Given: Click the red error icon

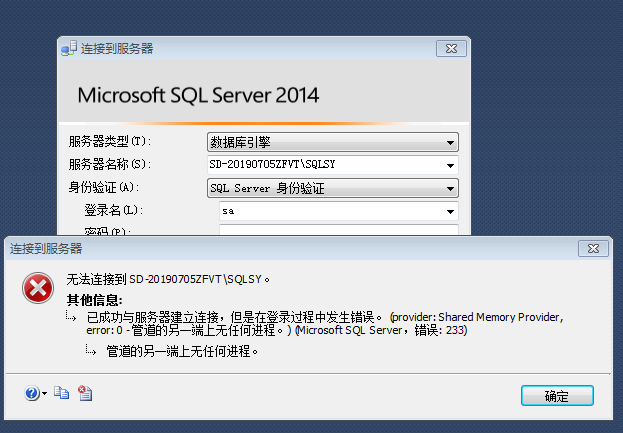Looking at the screenshot, I should pyautogui.click(x=38, y=288).
